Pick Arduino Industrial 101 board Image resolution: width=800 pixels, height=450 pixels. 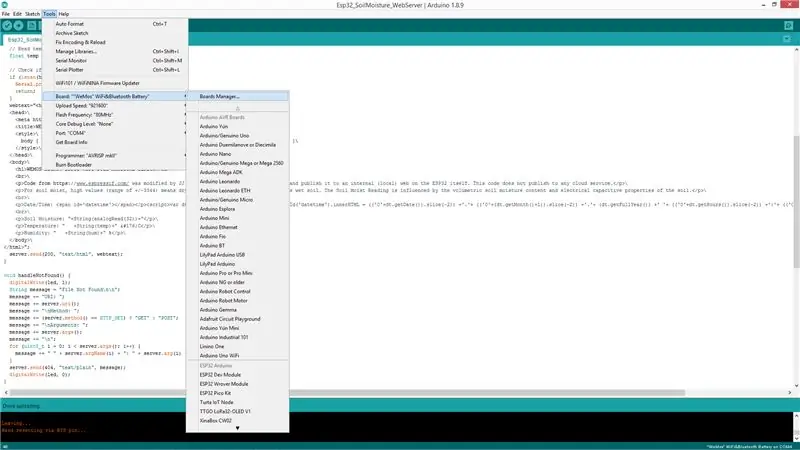tap(237, 338)
